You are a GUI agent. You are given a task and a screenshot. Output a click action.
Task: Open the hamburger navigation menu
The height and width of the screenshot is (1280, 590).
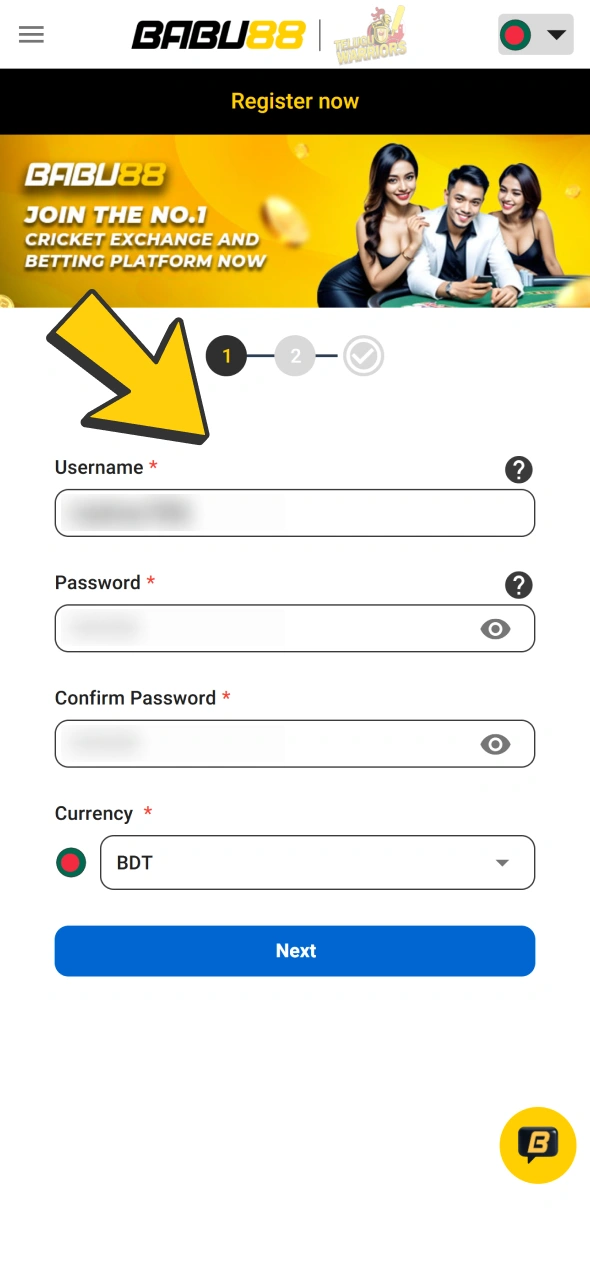(31, 35)
